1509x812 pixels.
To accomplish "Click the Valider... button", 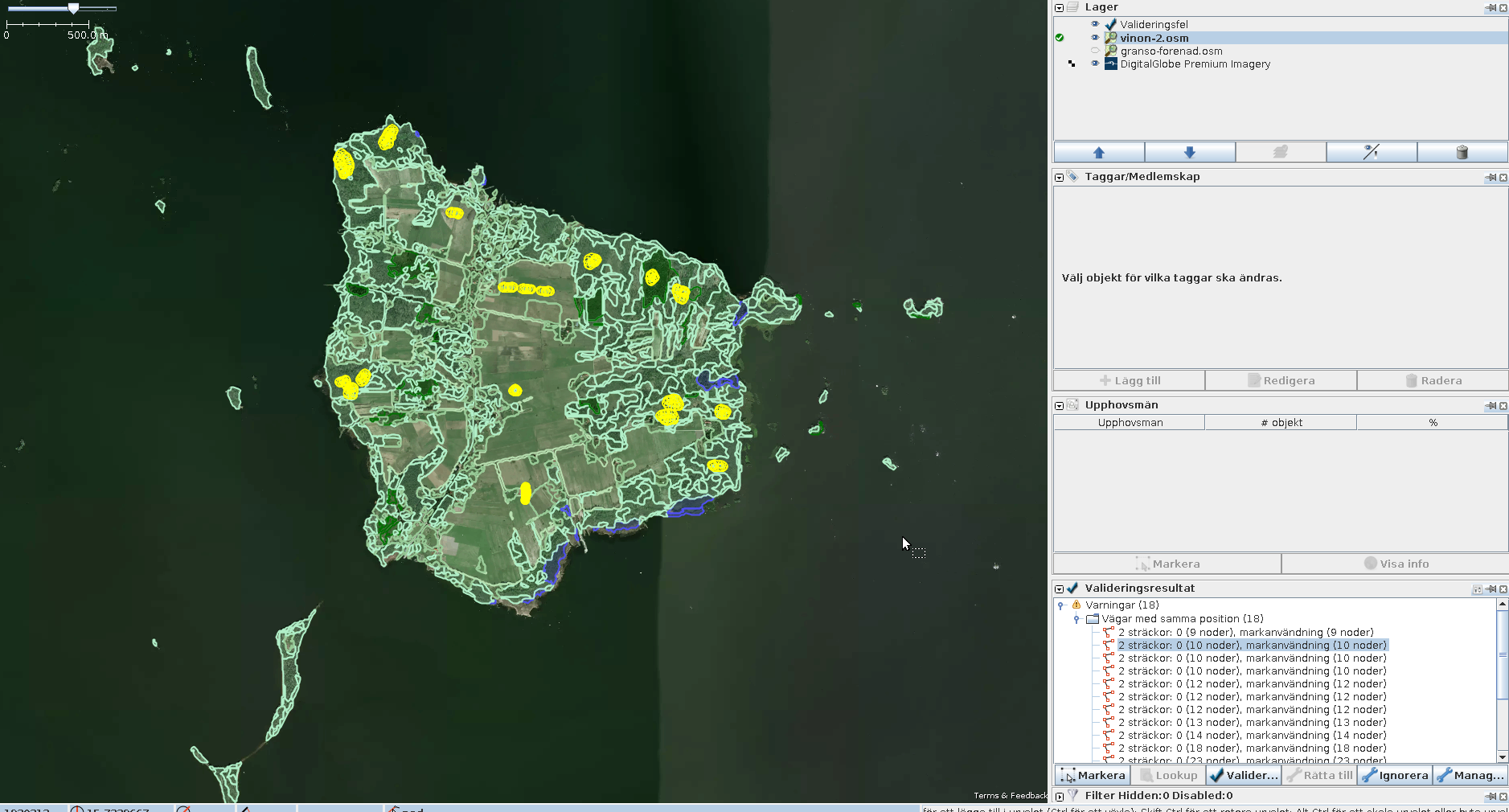I will coord(1243,775).
